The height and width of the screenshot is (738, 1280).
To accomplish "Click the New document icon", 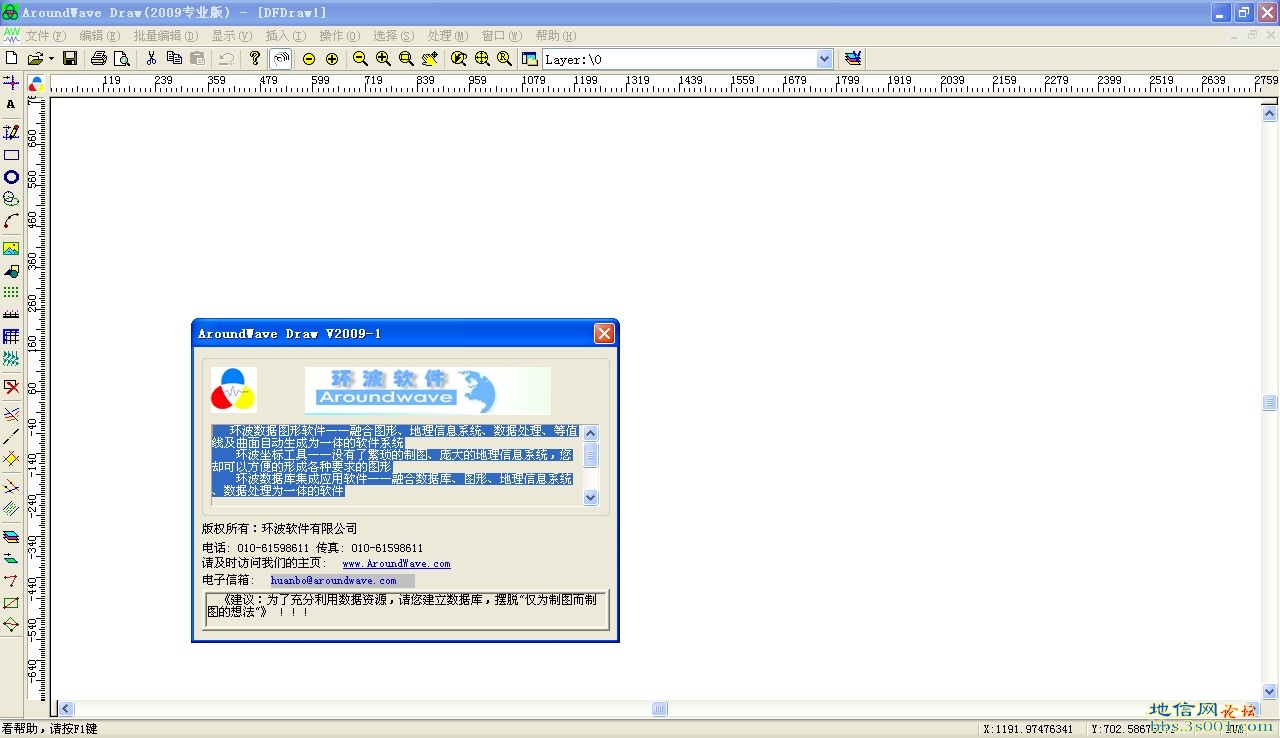I will tap(12, 59).
